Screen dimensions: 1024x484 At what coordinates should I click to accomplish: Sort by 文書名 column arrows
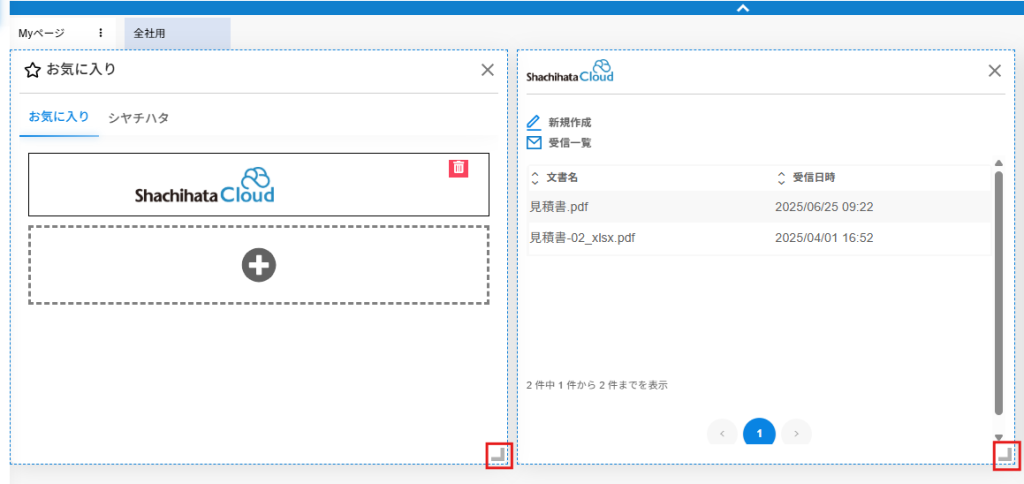coord(536,178)
